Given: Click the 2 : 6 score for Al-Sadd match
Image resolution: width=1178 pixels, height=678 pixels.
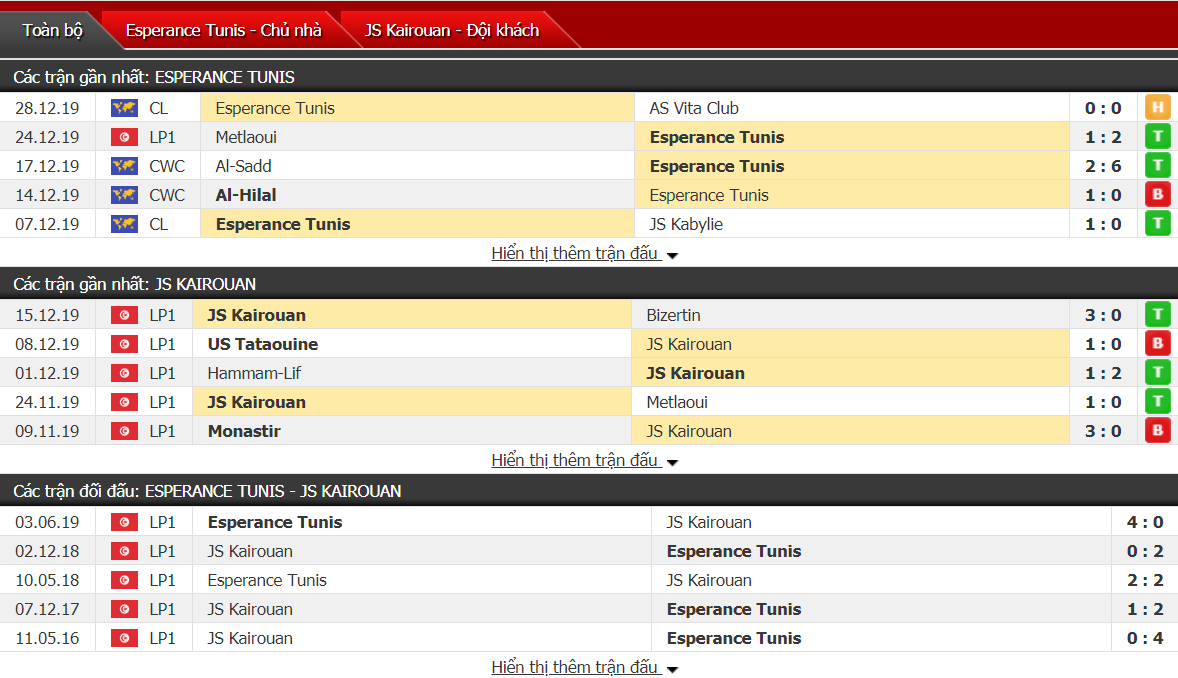Looking at the screenshot, I should (1103, 166).
